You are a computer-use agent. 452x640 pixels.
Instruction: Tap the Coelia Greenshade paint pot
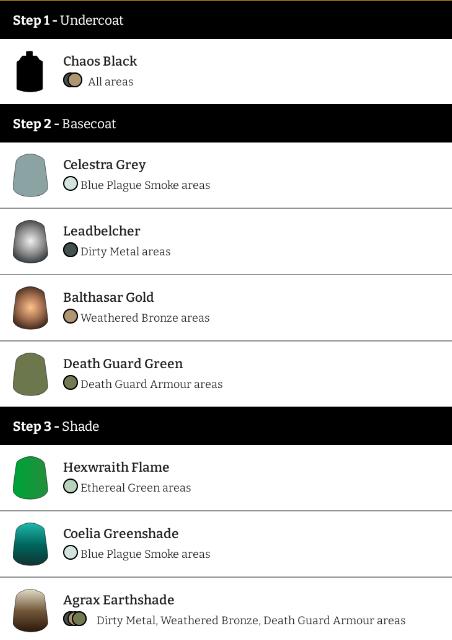click(x=30, y=544)
